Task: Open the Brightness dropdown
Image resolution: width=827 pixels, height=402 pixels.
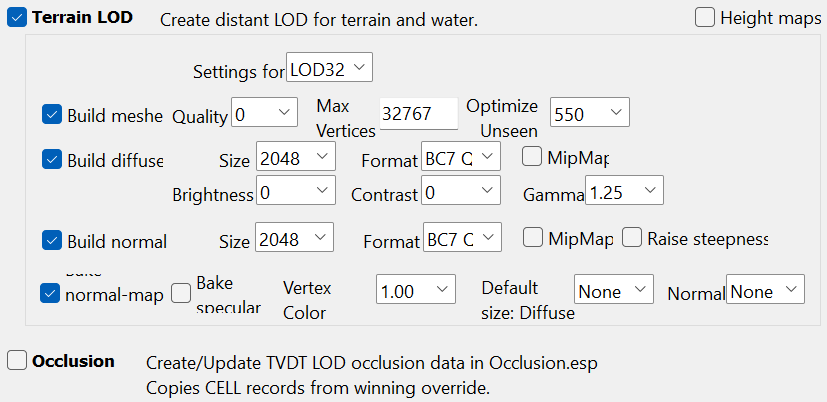Action: [x=296, y=190]
